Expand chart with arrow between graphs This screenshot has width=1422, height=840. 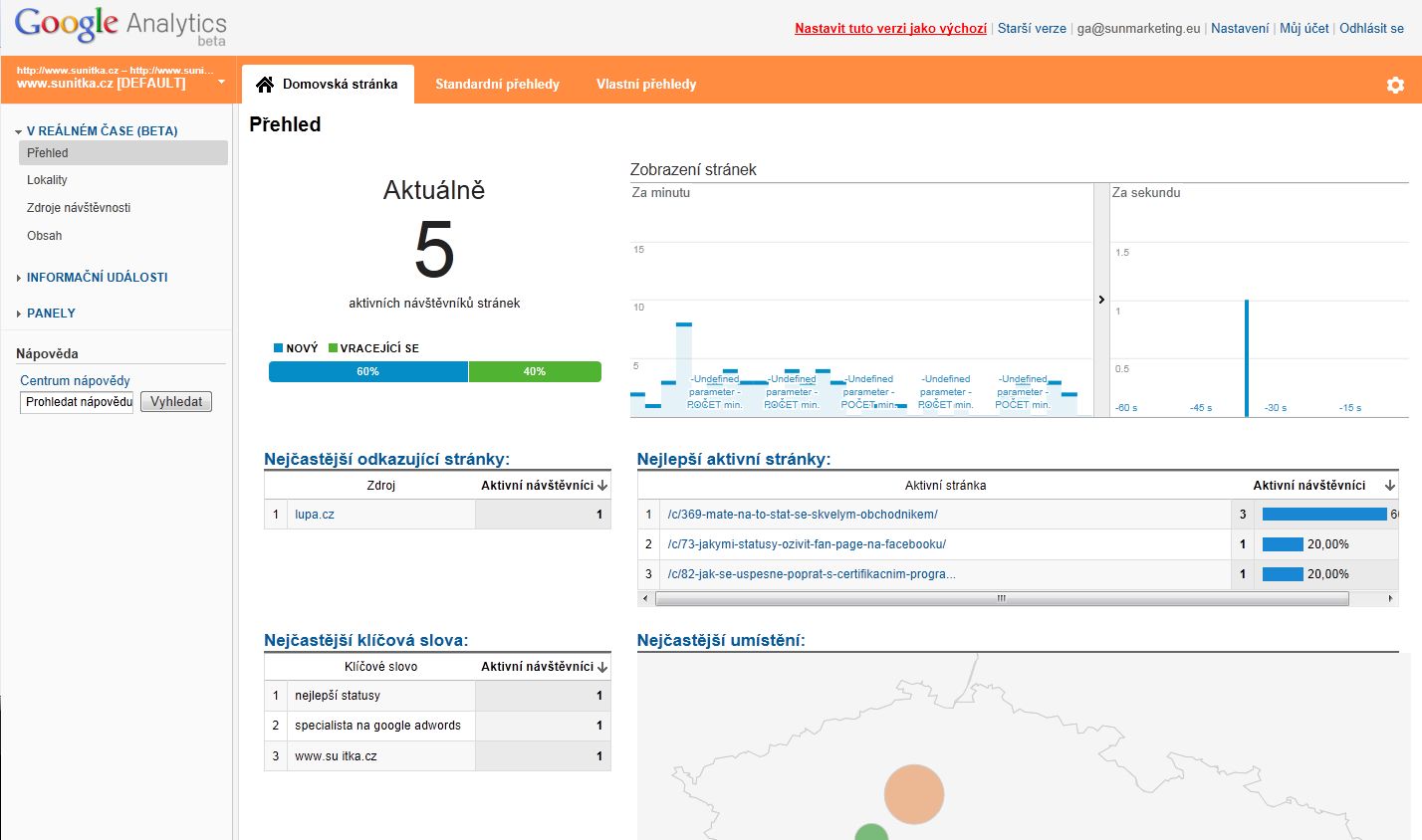[x=1101, y=300]
